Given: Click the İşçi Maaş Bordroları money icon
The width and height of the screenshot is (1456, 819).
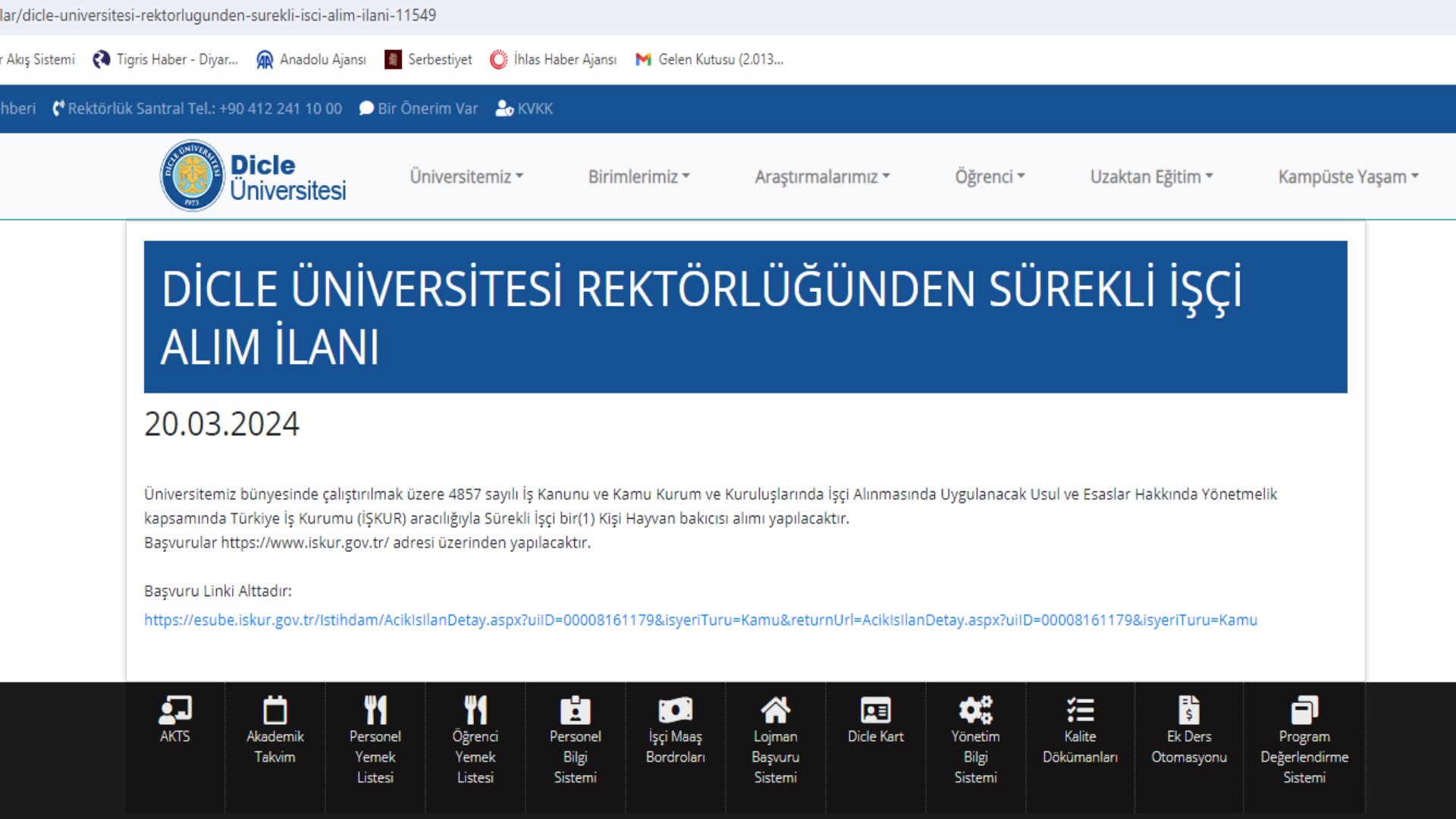Looking at the screenshot, I should tap(675, 711).
